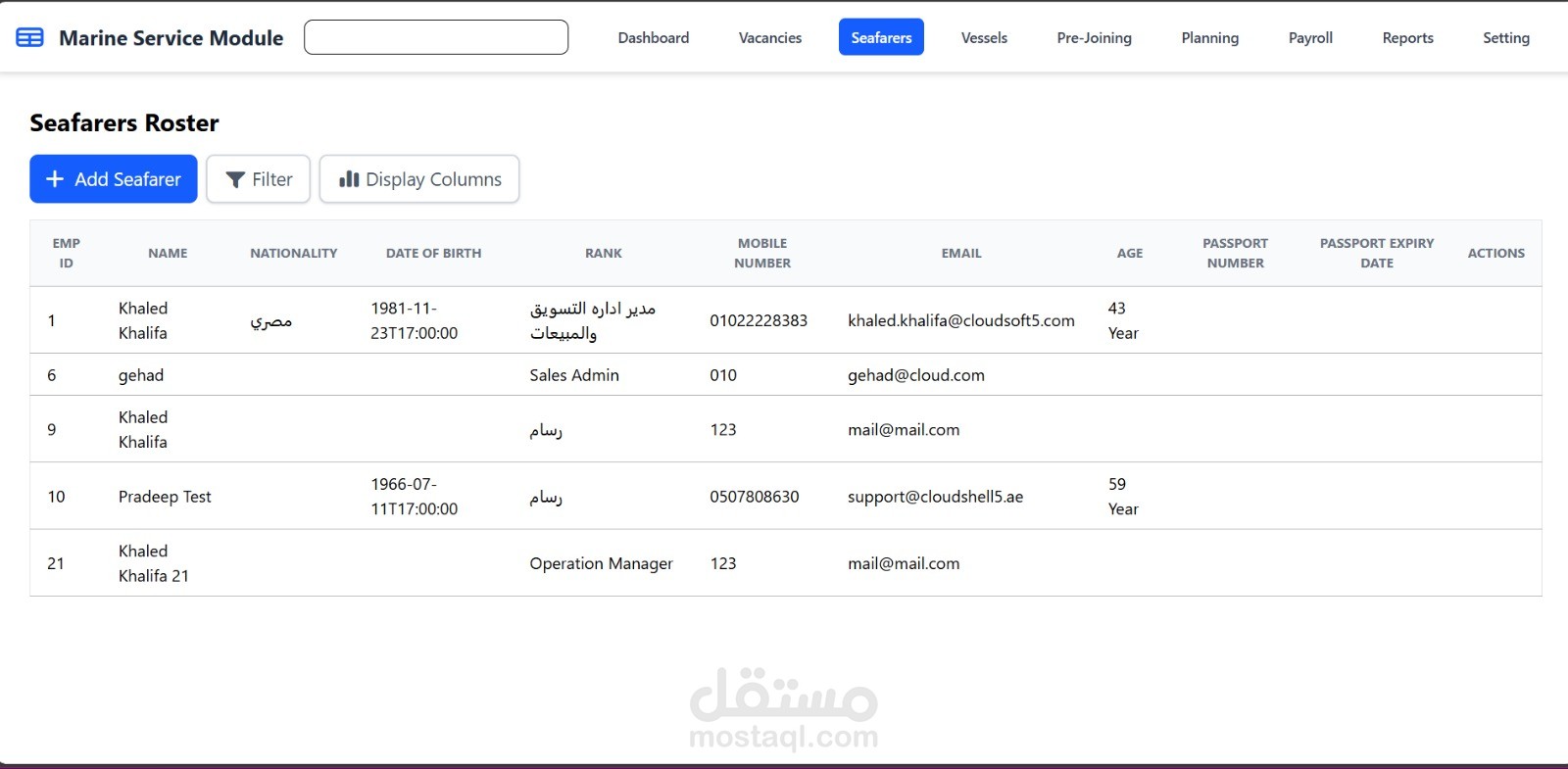Click mobile number 01022228383
The height and width of the screenshot is (769, 1568).
coord(759,320)
